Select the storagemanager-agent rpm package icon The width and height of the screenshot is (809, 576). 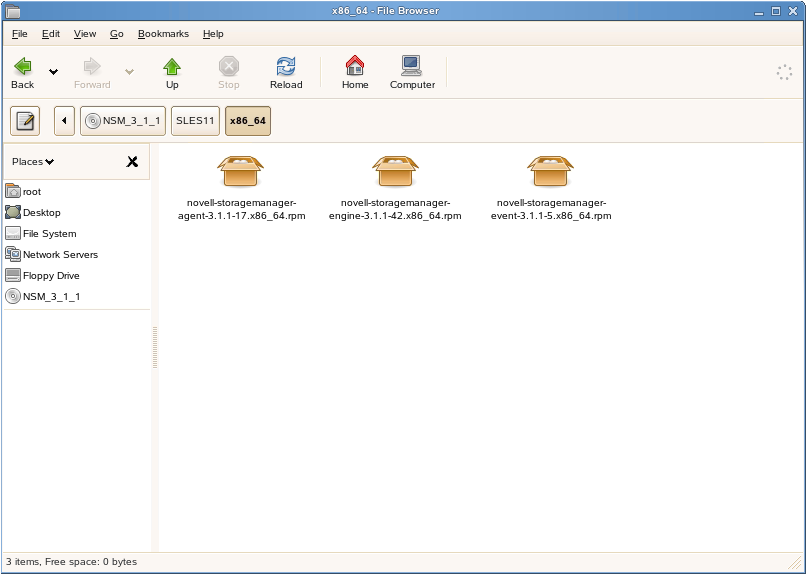pos(240,171)
